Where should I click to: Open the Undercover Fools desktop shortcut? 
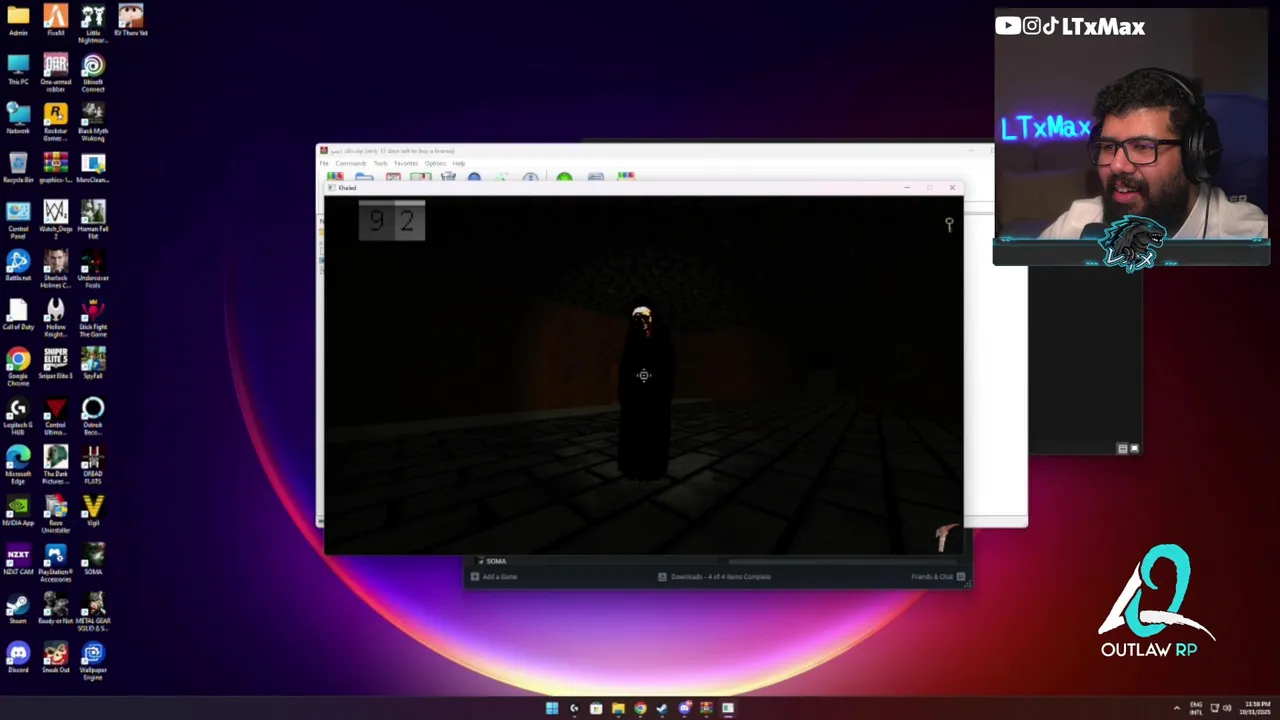pyautogui.click(x=93, y=268)
